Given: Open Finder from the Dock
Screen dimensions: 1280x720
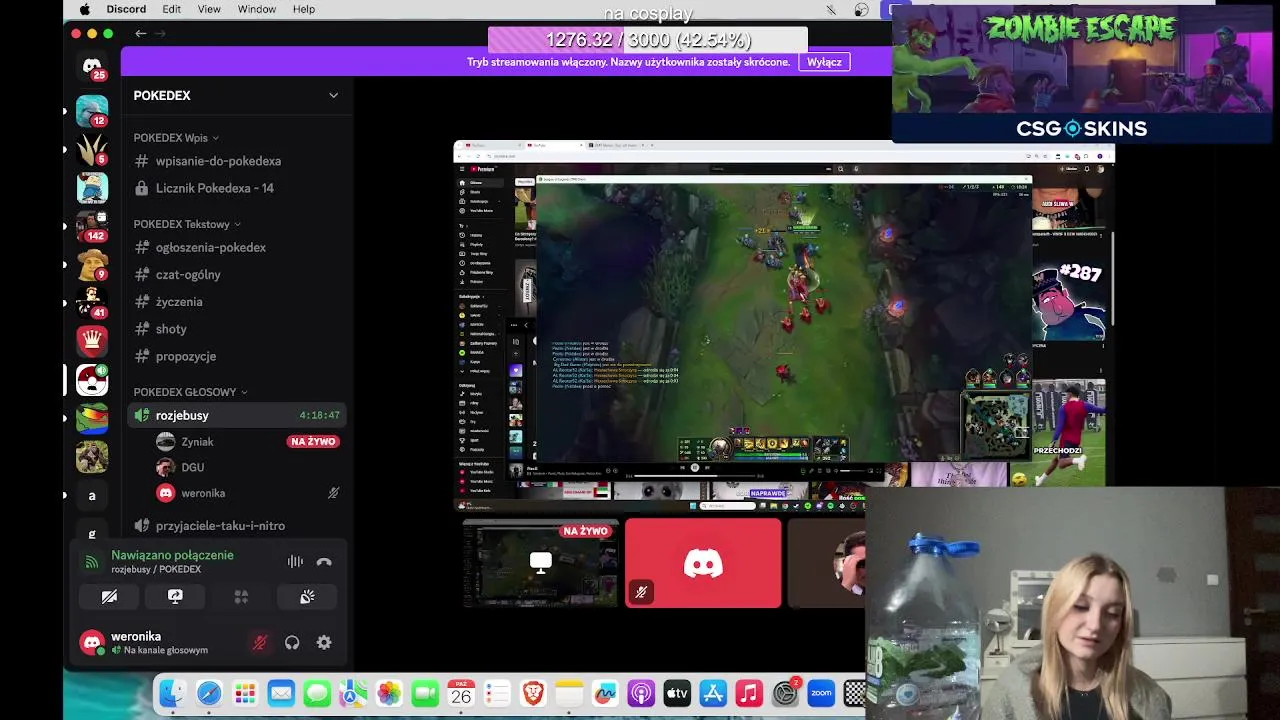Looking at the screenshot, I should [x=173, y=693].
